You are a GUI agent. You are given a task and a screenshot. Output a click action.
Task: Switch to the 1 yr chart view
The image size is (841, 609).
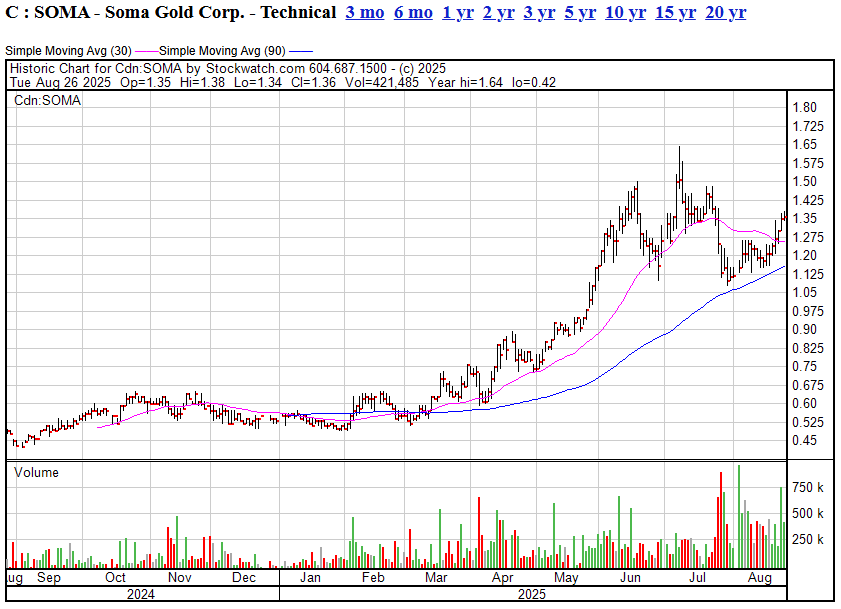458,12
